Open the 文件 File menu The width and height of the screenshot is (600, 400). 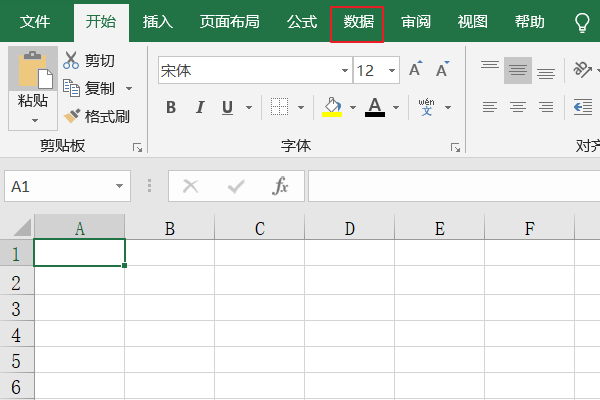[x=35, y=22]
